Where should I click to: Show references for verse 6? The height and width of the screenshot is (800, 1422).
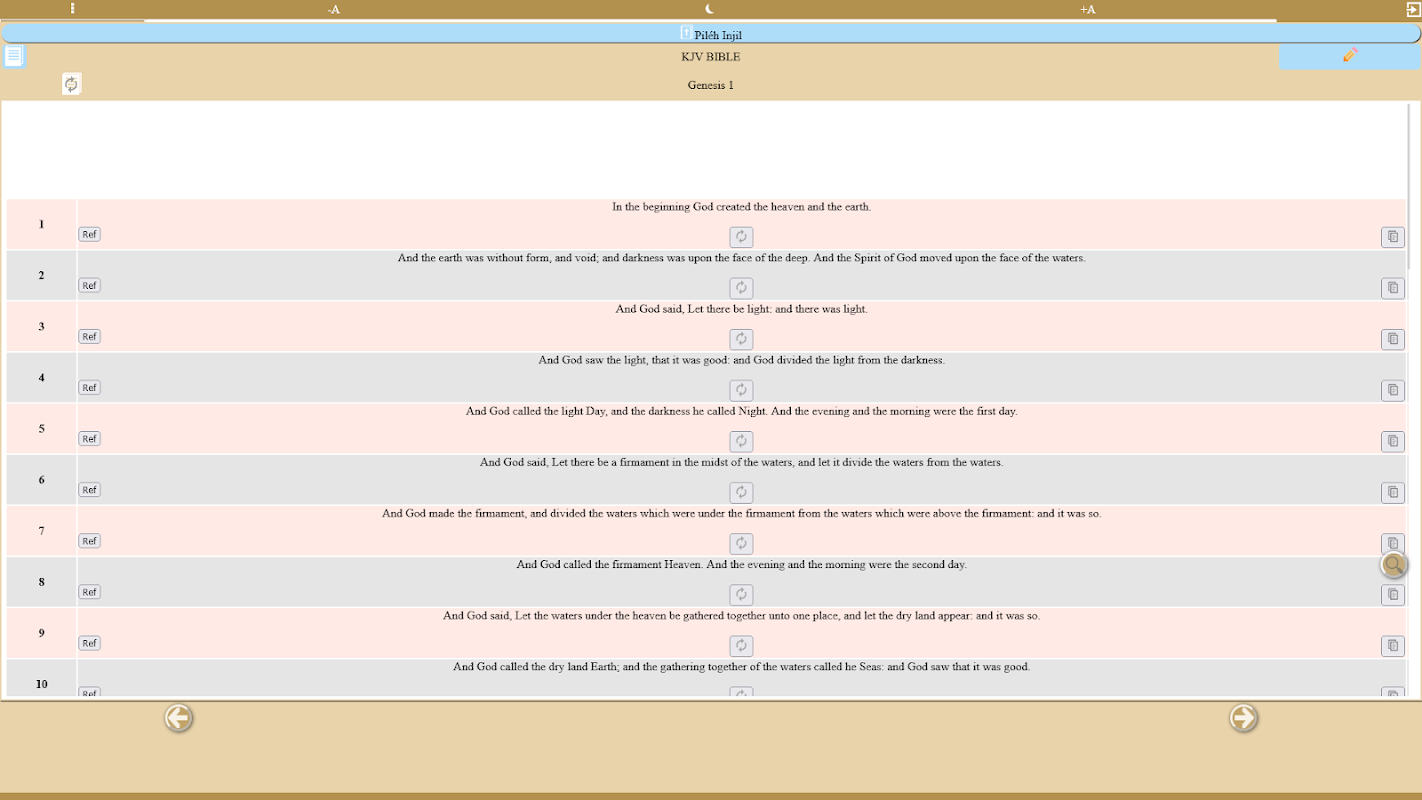point(90,489)
